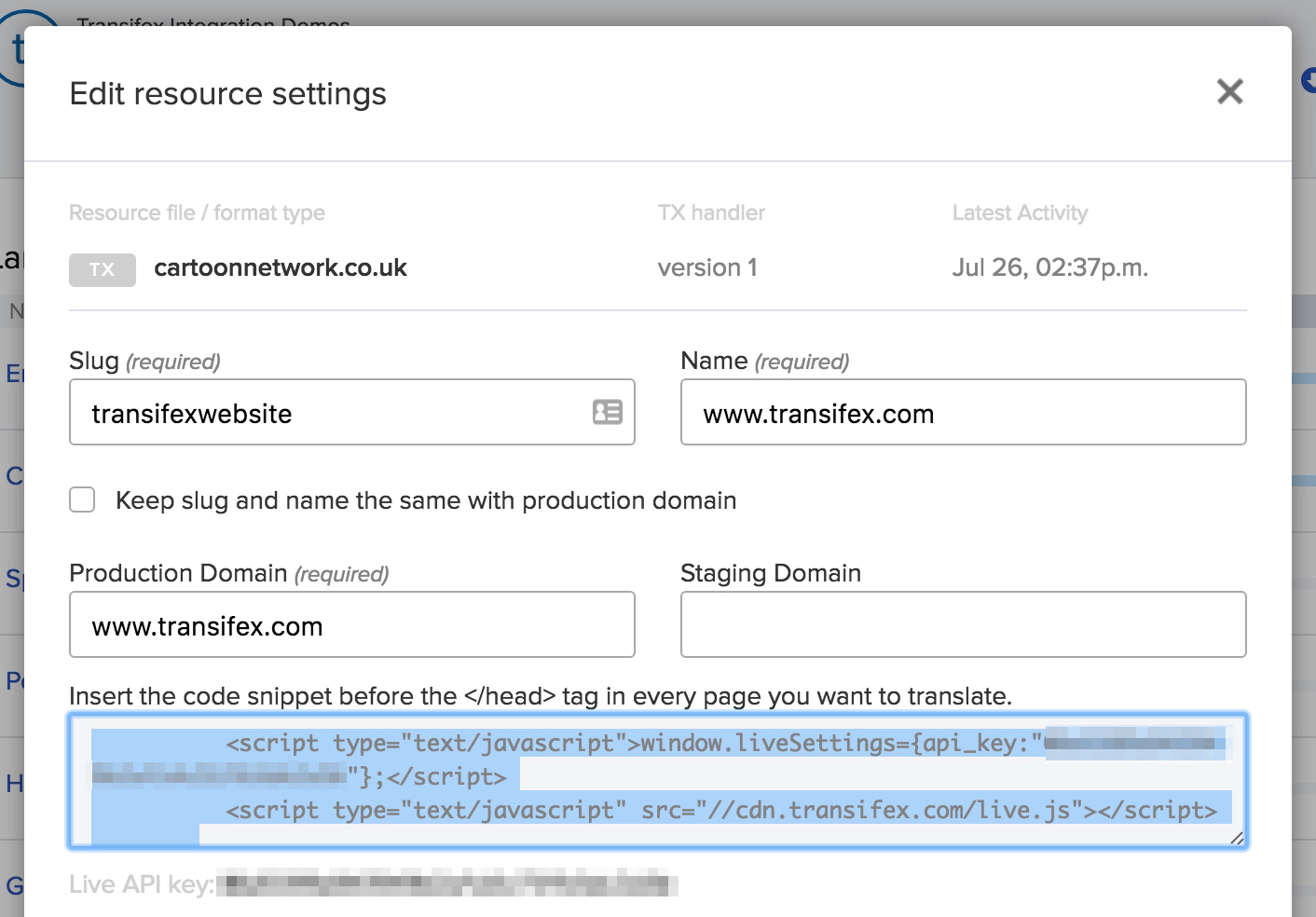This screenshot has width=1316, height=917.
Task: Click the 'version 1' TX handler text
Action: click(x=707, y=268)
